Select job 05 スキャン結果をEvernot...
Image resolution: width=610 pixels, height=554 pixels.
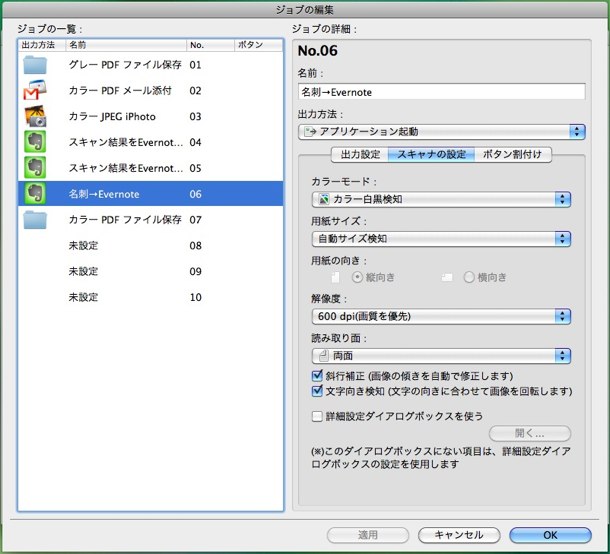pyautogui.click(x=151, y=168)
